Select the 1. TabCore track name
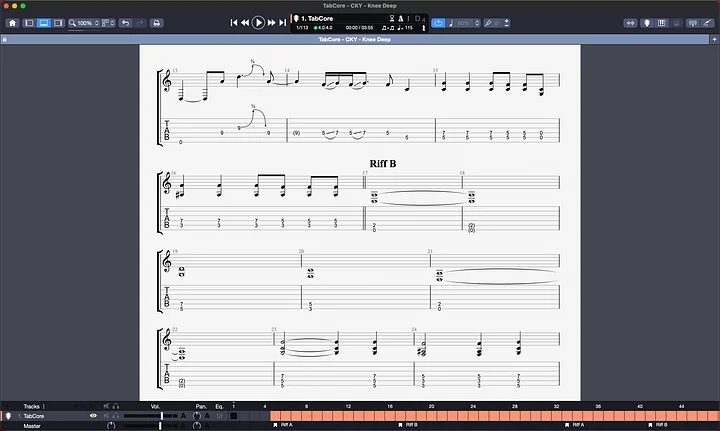 point(31,416)
